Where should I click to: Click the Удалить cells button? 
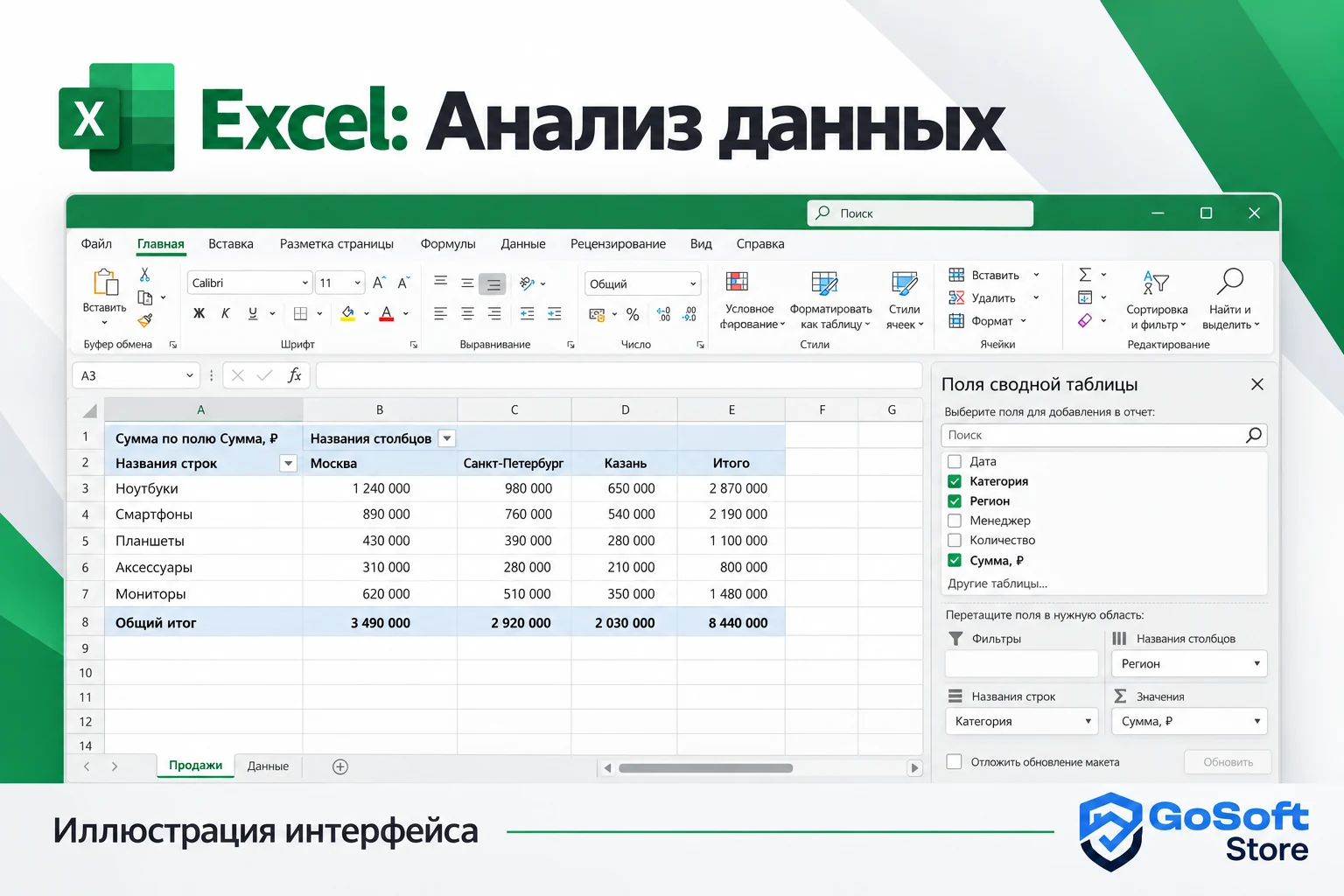(993, 298)
